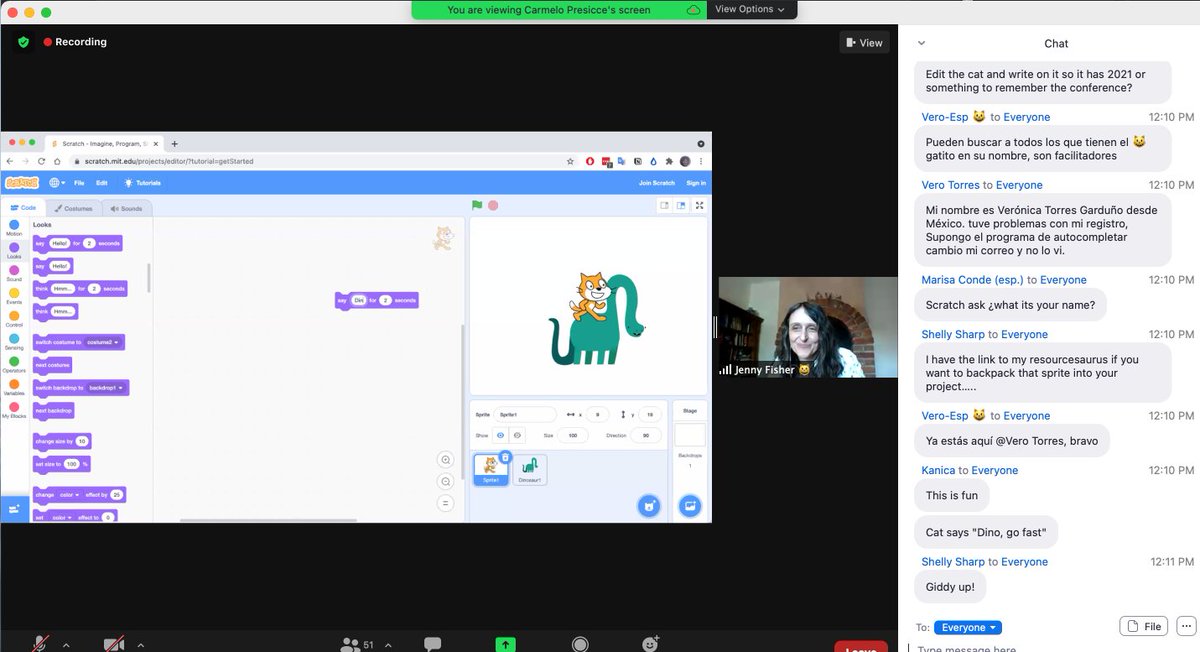
Task: Zoom in on the Scratch code workspace
Action: click(x=446, y=460)
